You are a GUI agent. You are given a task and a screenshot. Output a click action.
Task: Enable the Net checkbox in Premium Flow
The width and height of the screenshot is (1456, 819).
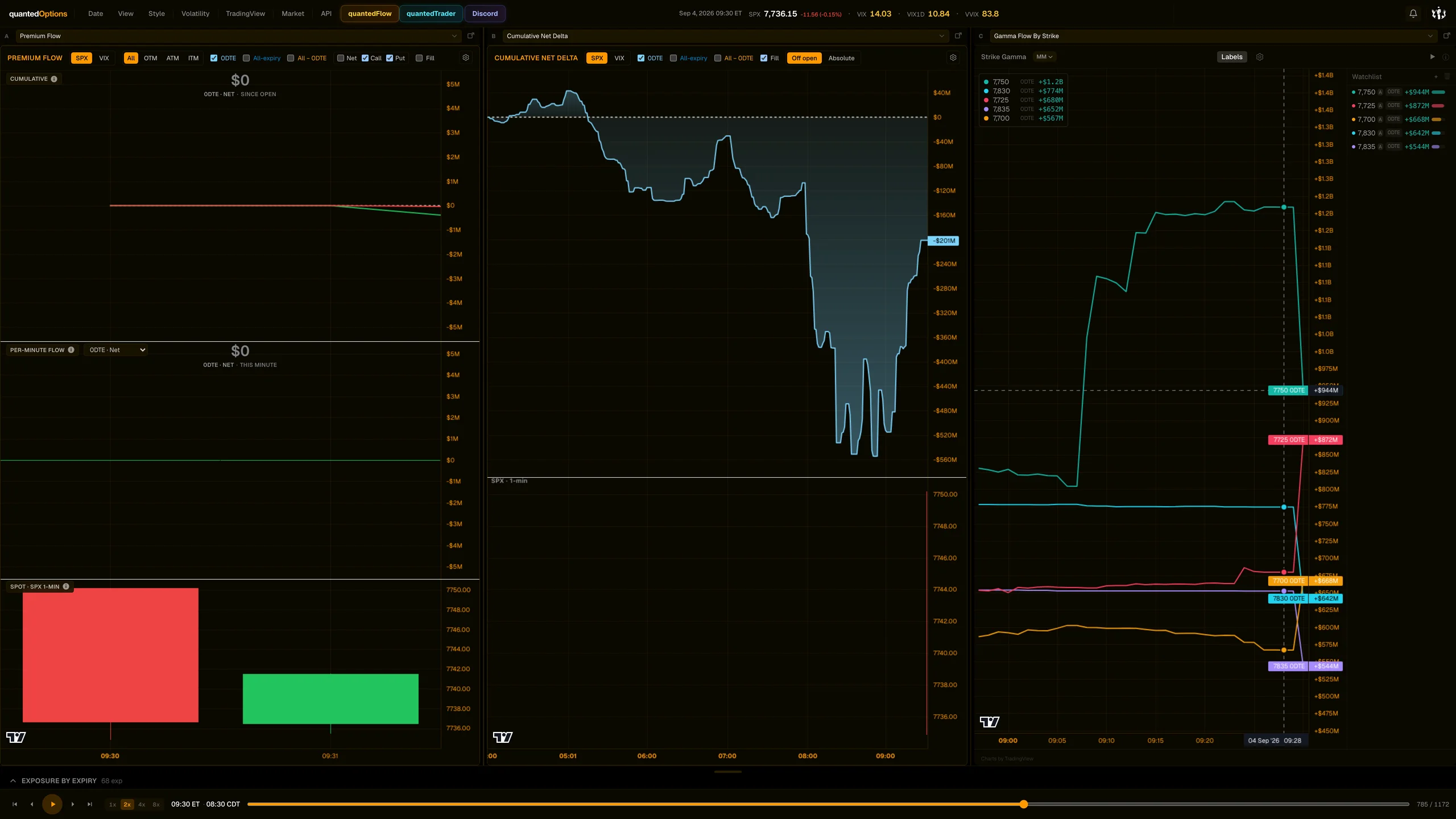pyautogui.click(x=341, y=58)
